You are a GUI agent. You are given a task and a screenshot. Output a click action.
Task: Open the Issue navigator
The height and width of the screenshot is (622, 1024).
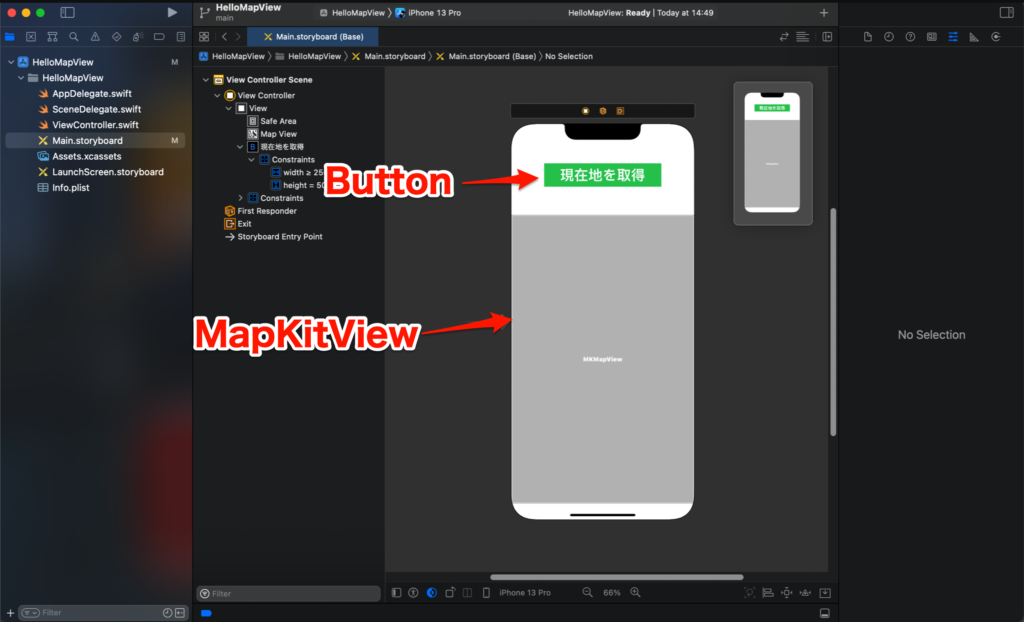tap(96, 36)
